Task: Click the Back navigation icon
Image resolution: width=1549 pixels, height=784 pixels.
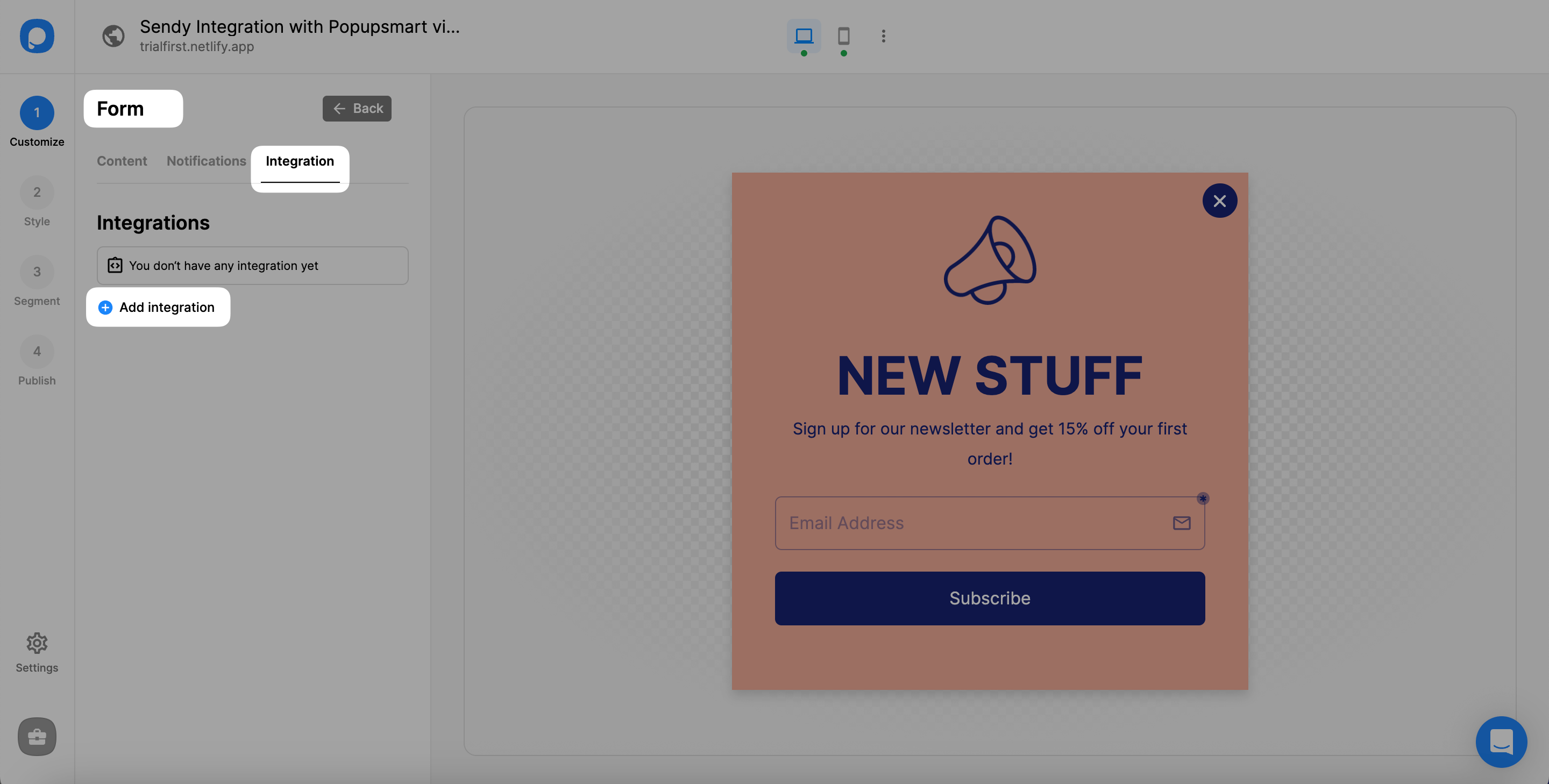Action: click(338, 108)
